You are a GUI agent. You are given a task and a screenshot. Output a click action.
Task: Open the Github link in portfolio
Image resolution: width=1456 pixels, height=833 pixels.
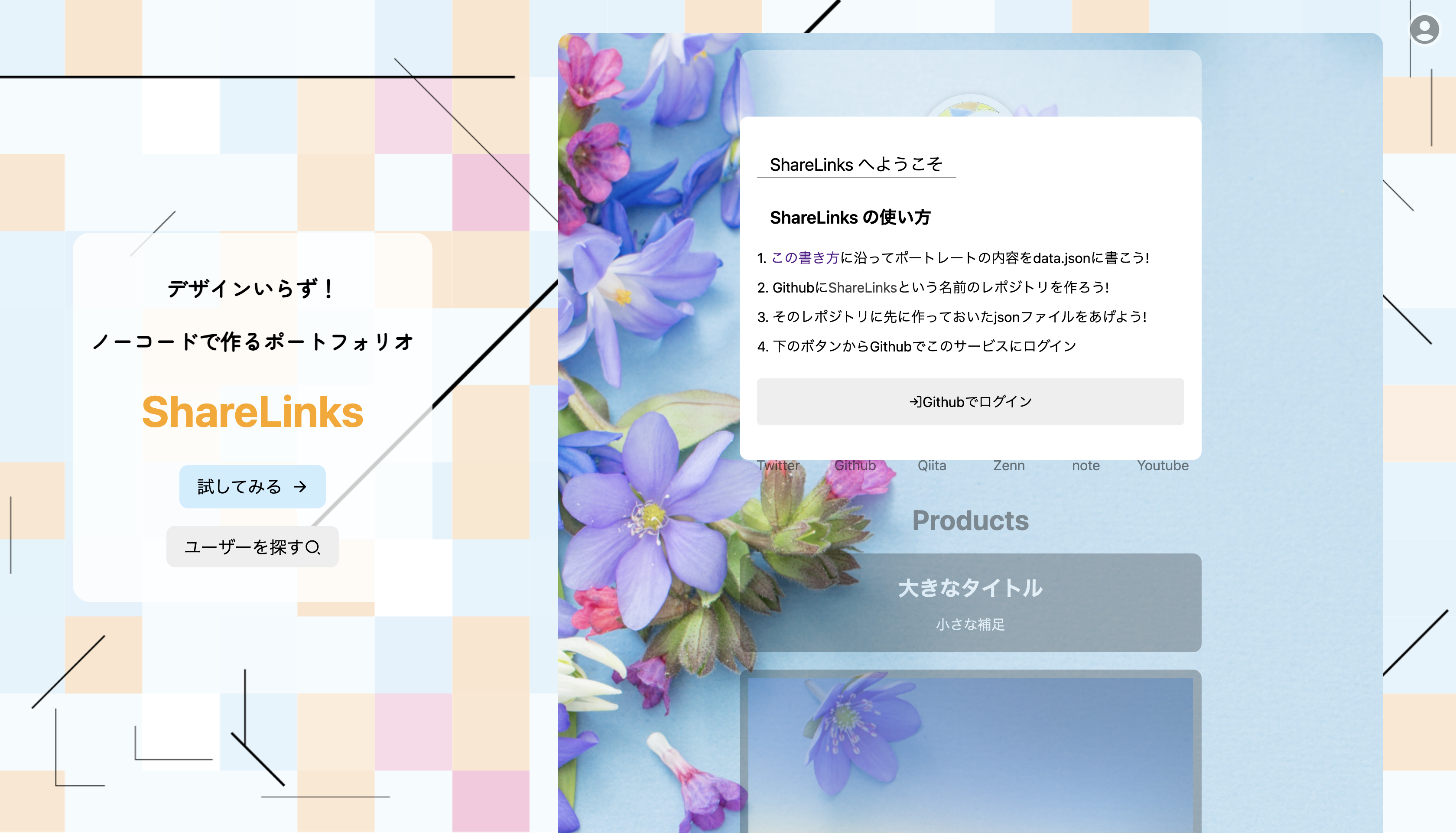(x=855, y=466)
